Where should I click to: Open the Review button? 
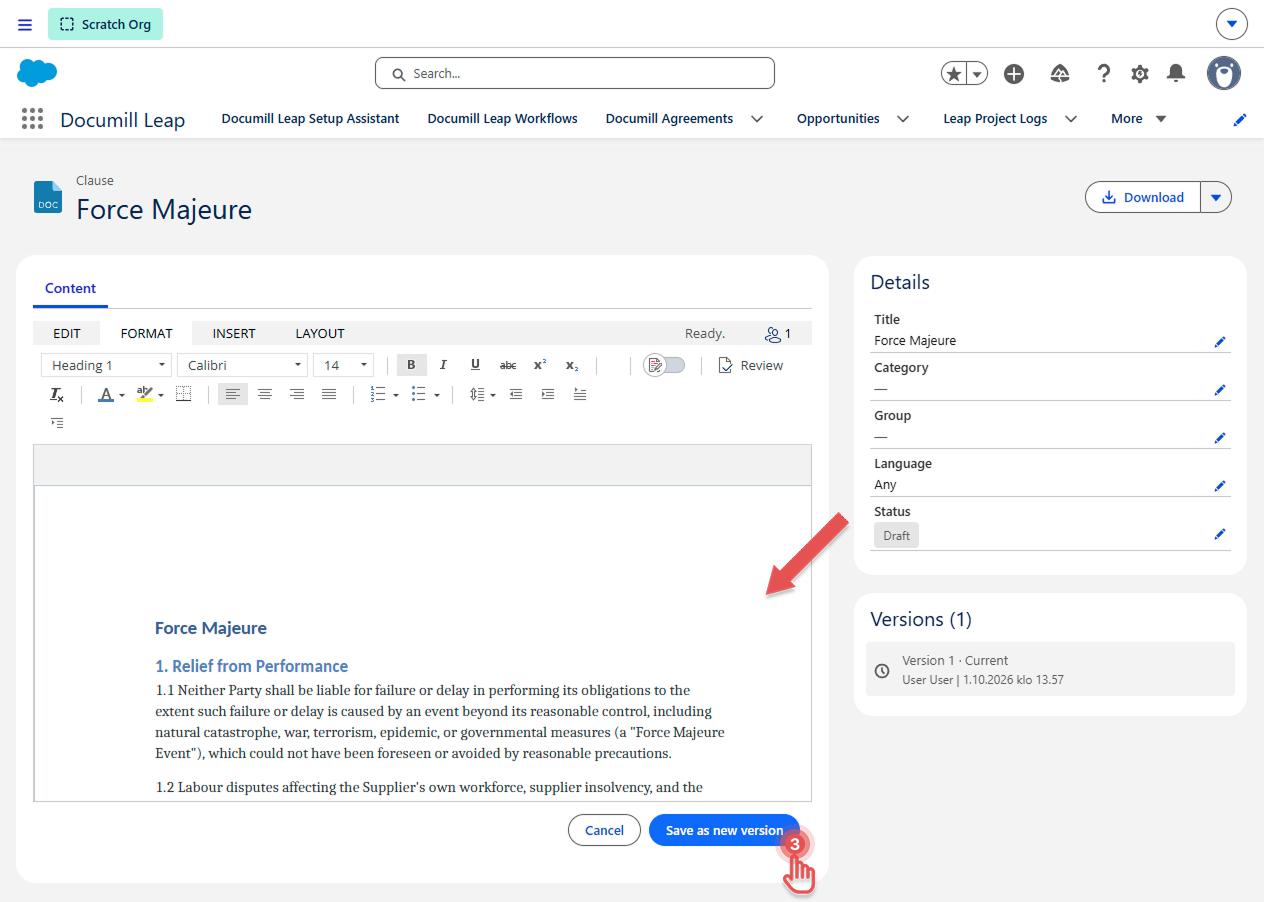751,365
